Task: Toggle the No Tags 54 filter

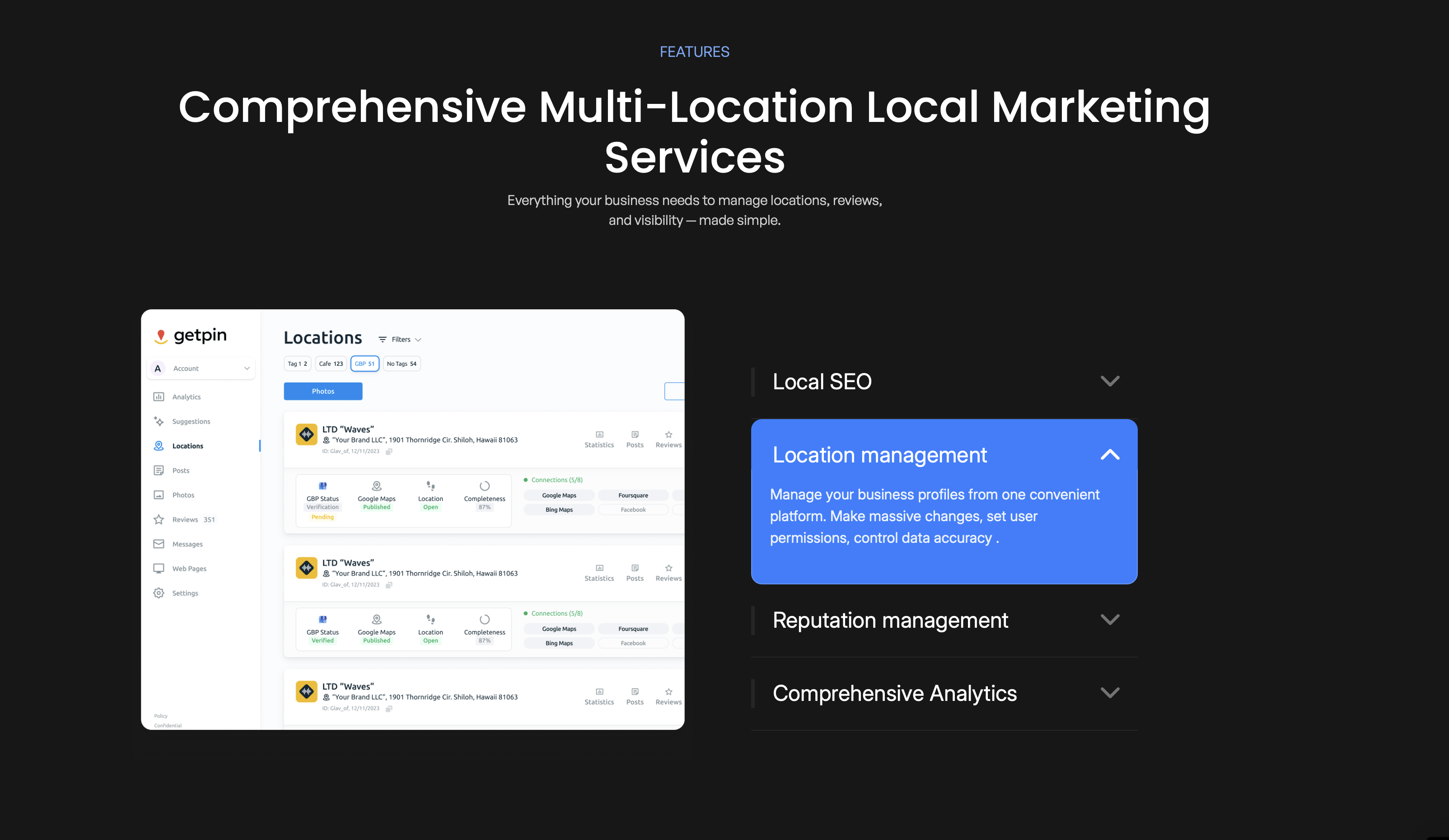Action: (x=402, y=364)
